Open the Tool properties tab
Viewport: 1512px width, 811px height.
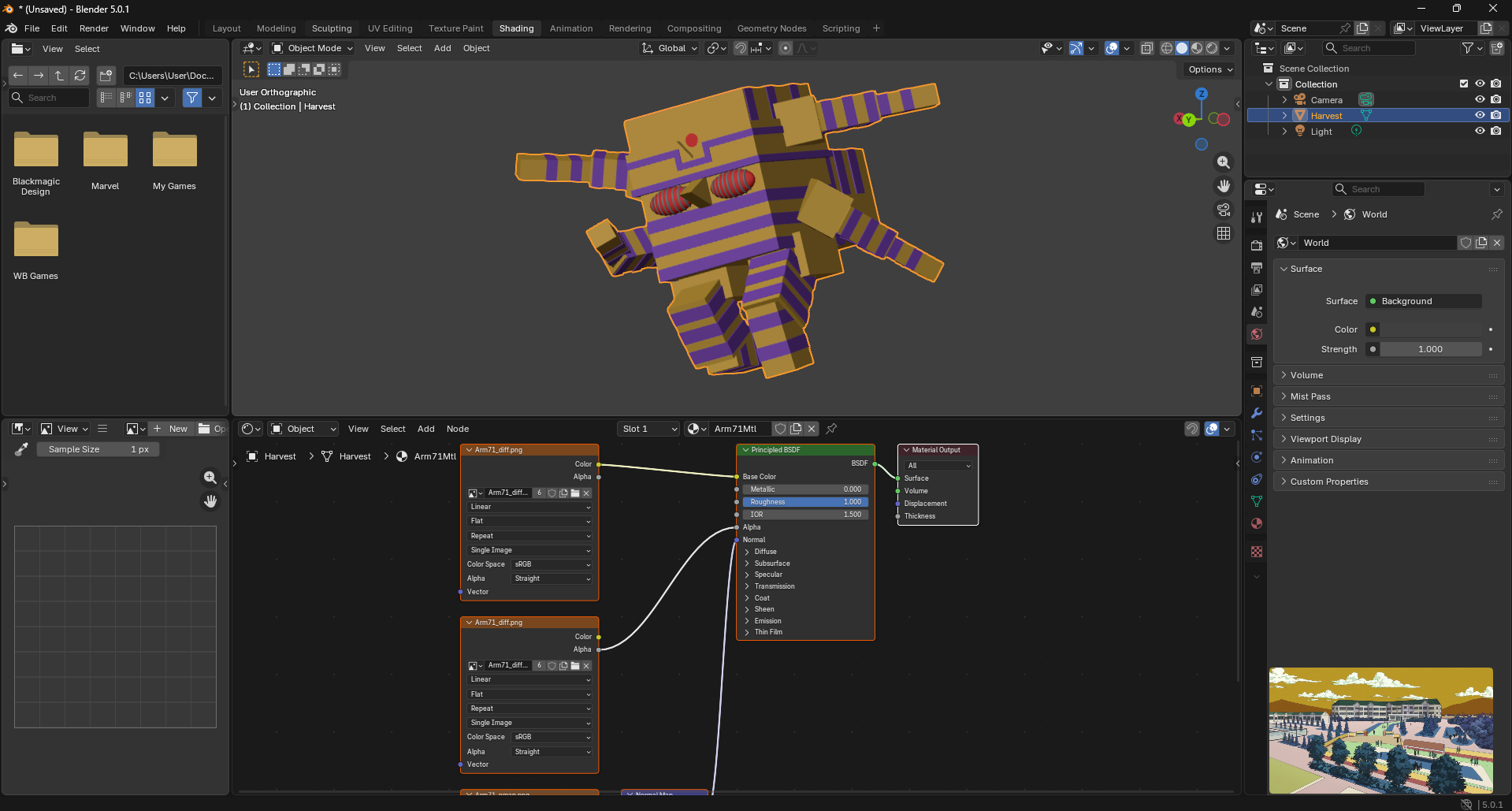coord(1257,218)
